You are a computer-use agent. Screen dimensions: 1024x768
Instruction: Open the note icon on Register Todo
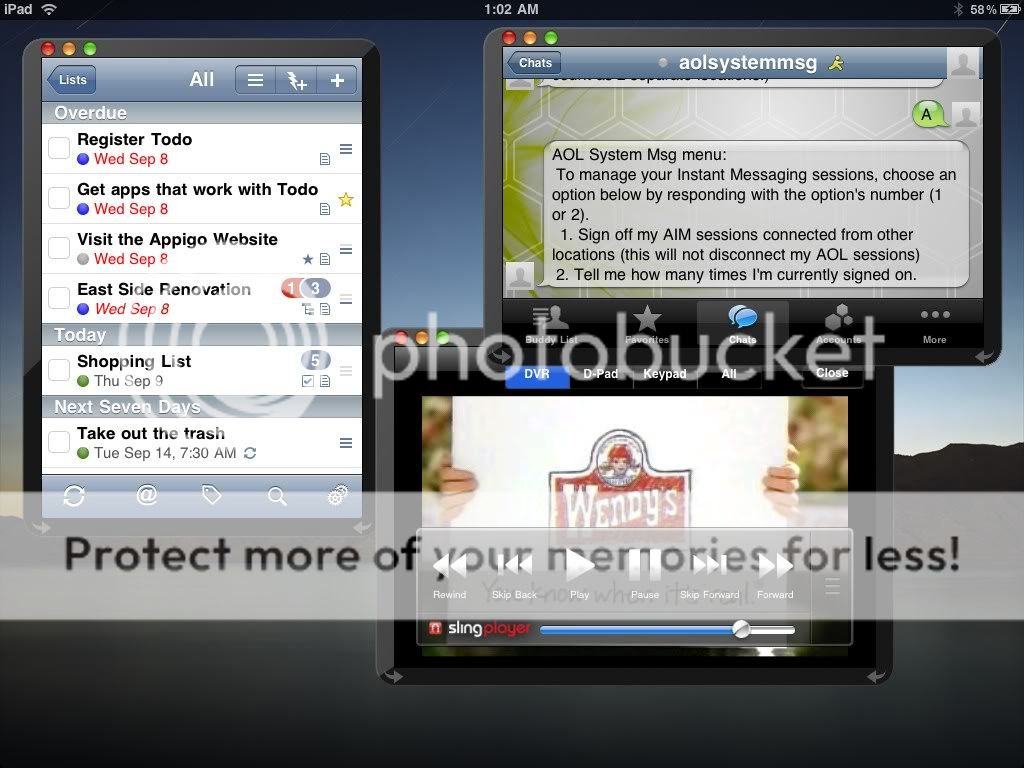pos(325,159)
